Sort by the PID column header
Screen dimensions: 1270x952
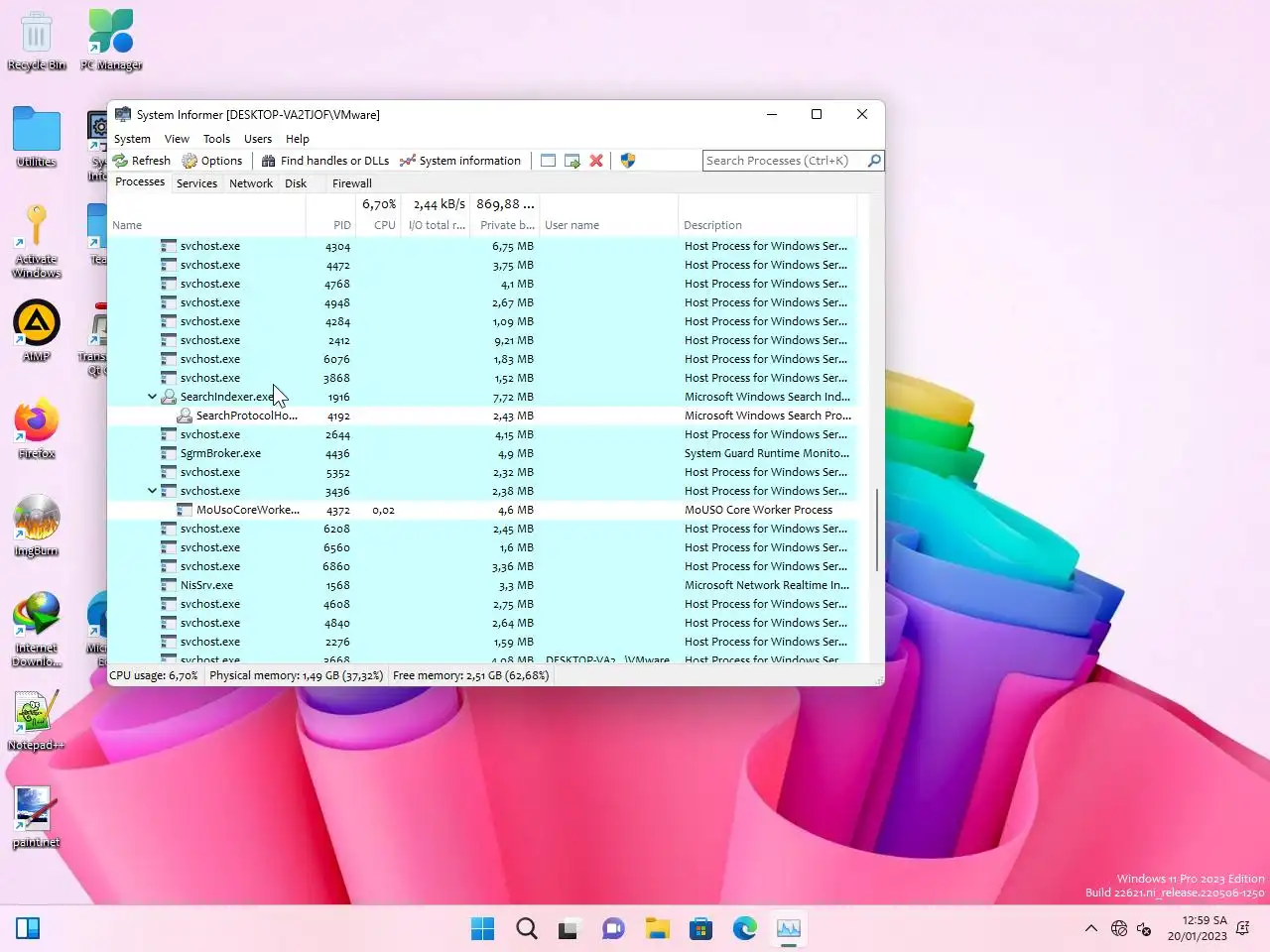(330, 225)
